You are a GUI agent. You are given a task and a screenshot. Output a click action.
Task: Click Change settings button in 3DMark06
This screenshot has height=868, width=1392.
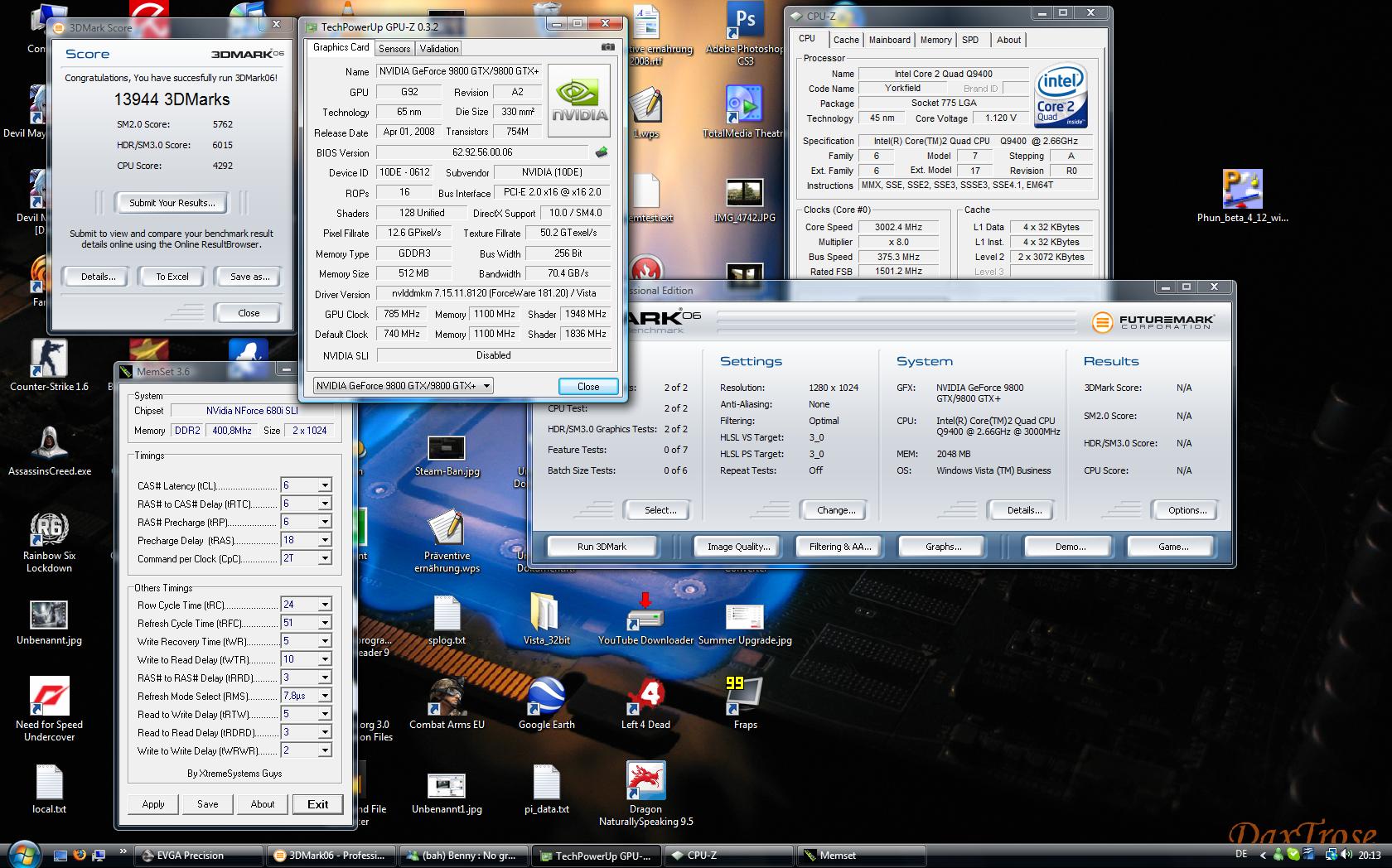coord(836,510)
